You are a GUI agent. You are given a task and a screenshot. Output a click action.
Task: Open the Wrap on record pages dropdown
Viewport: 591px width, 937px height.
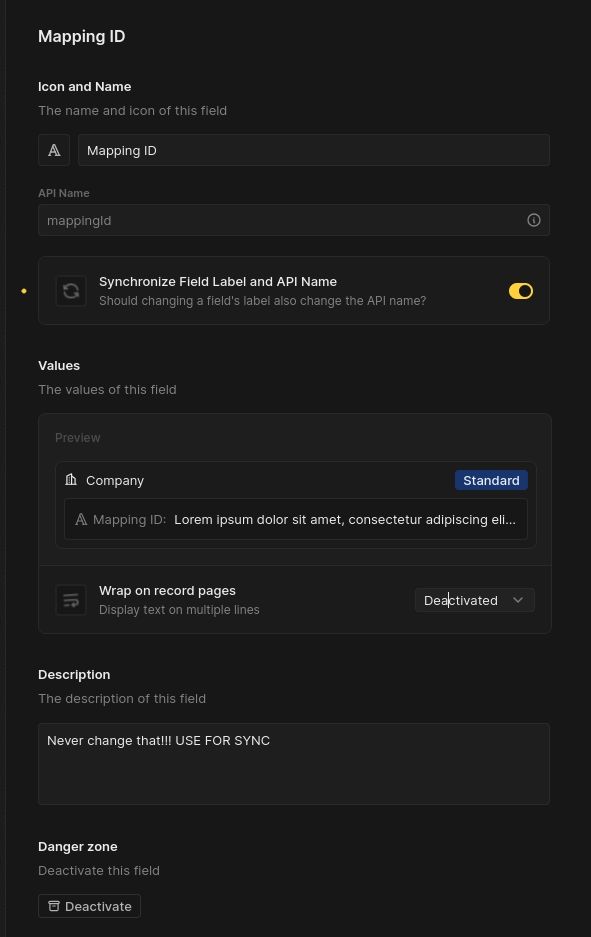click(x=474, y=600)
